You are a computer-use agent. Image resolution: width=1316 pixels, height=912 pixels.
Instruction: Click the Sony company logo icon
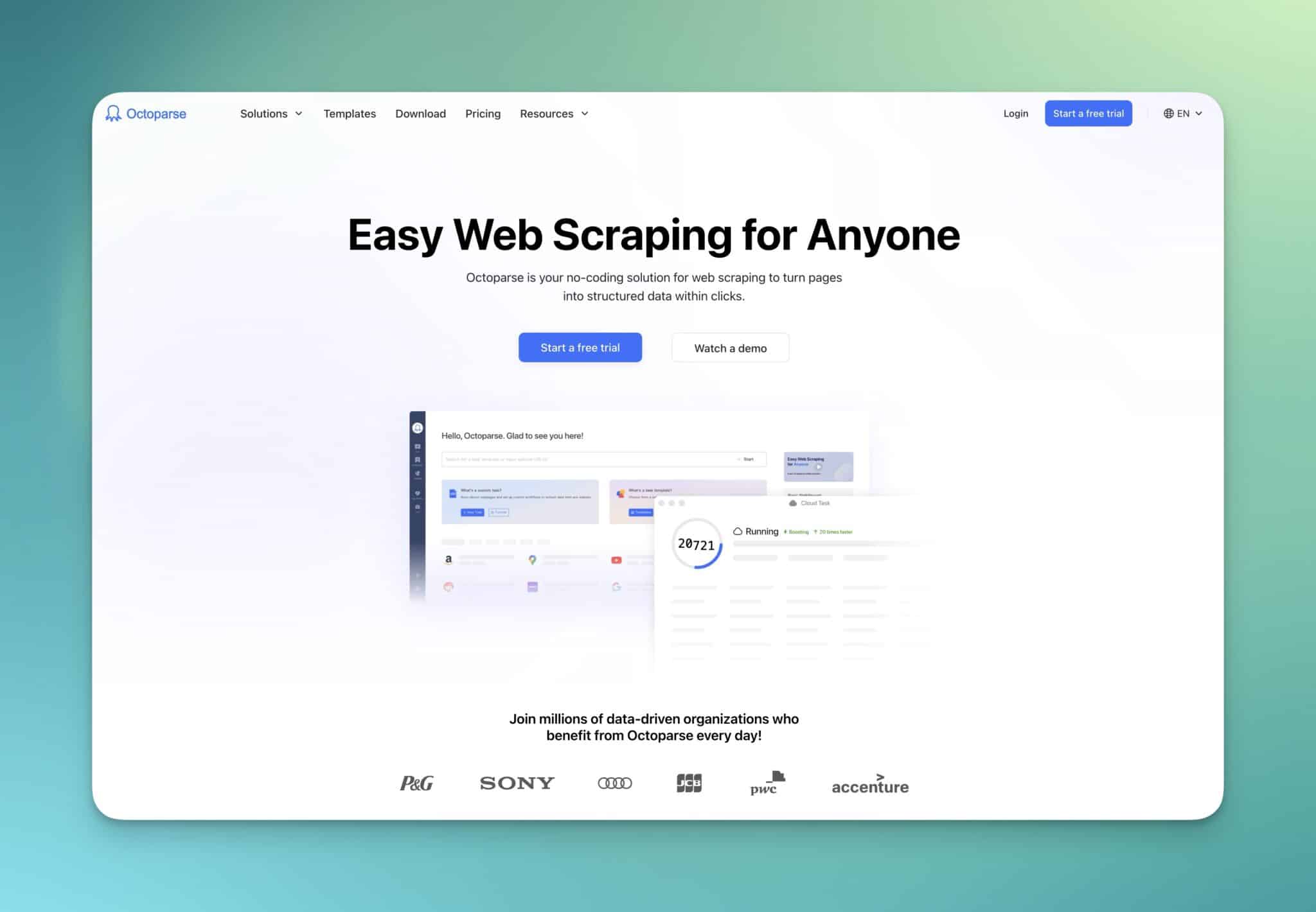(x=516, y=784)
